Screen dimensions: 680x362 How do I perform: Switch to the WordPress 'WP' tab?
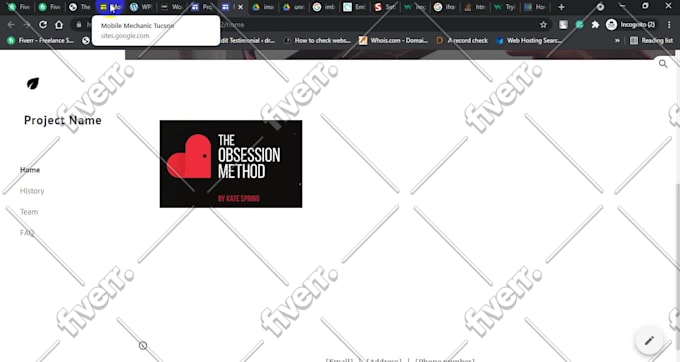point(141,7)
